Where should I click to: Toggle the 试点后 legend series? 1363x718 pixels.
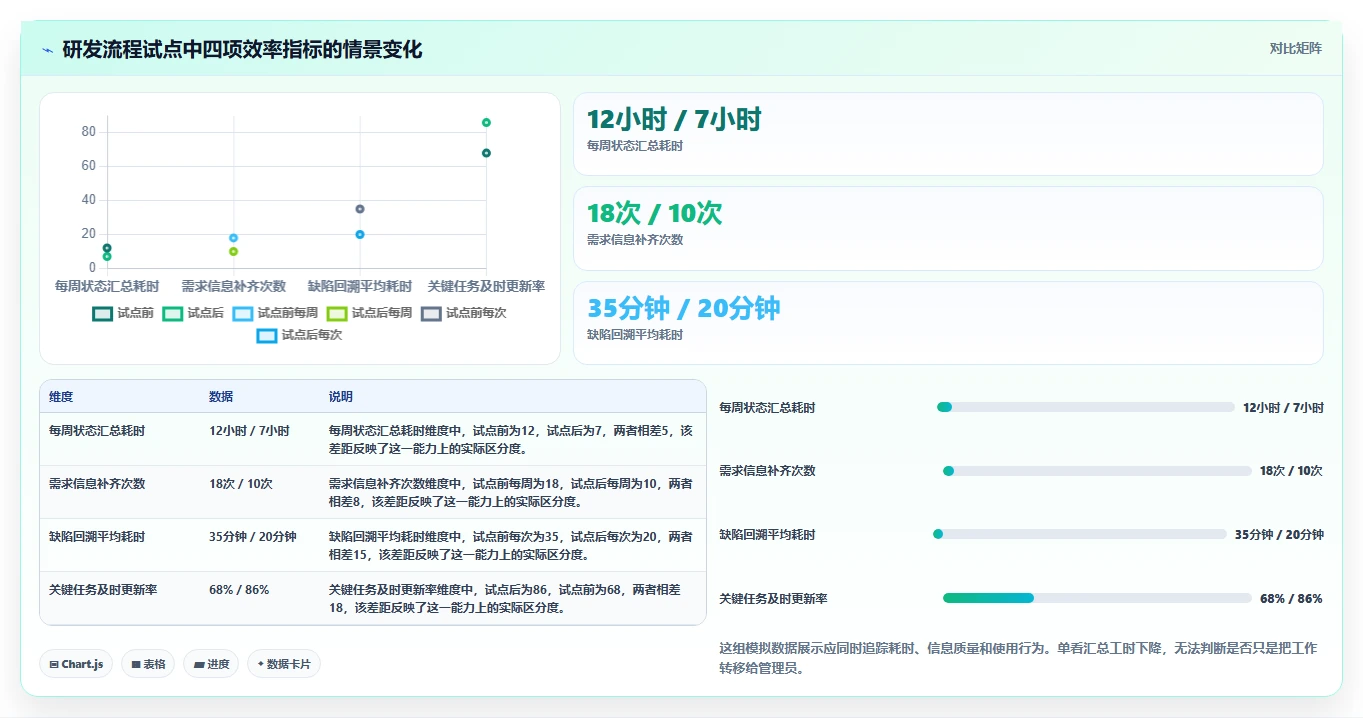(x=193, y=313)
